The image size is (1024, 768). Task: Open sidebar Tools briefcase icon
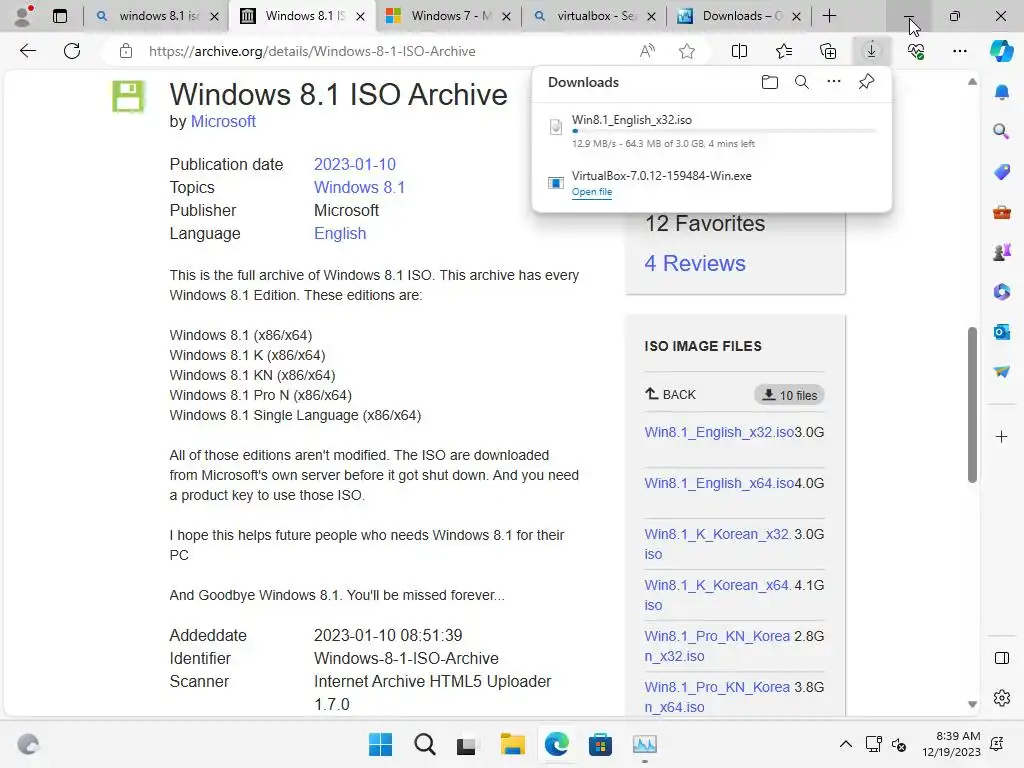[x=1002, y=212]
